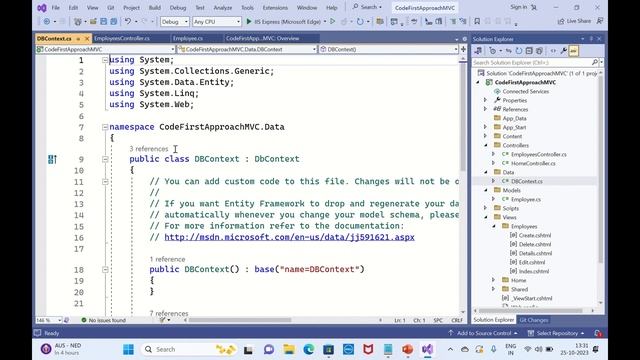
Task: Click the editor horizontal scrollbar
Action: pyautogui.click(x=240, y=320)
